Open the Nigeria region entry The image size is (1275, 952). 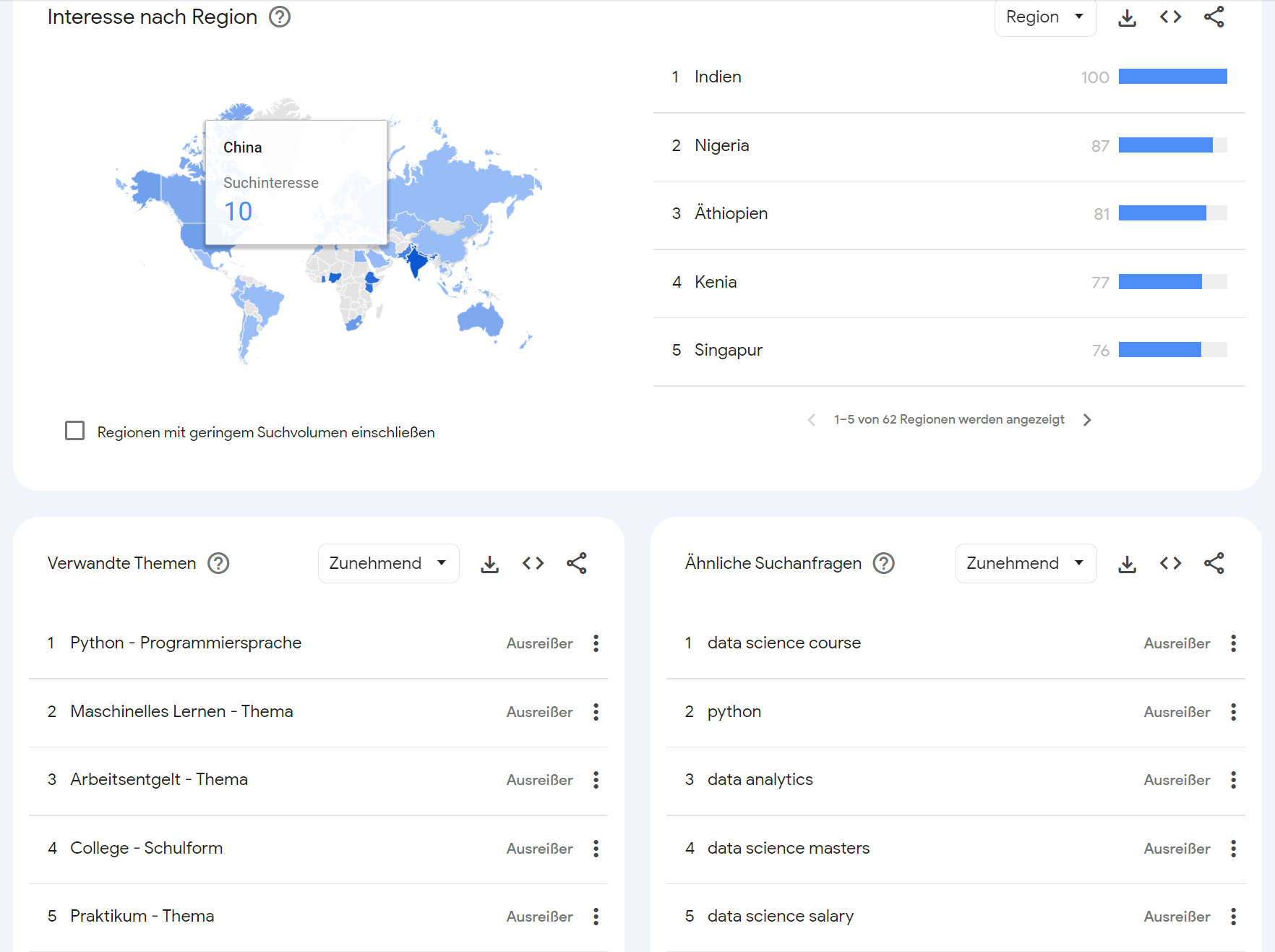point(721,146)
